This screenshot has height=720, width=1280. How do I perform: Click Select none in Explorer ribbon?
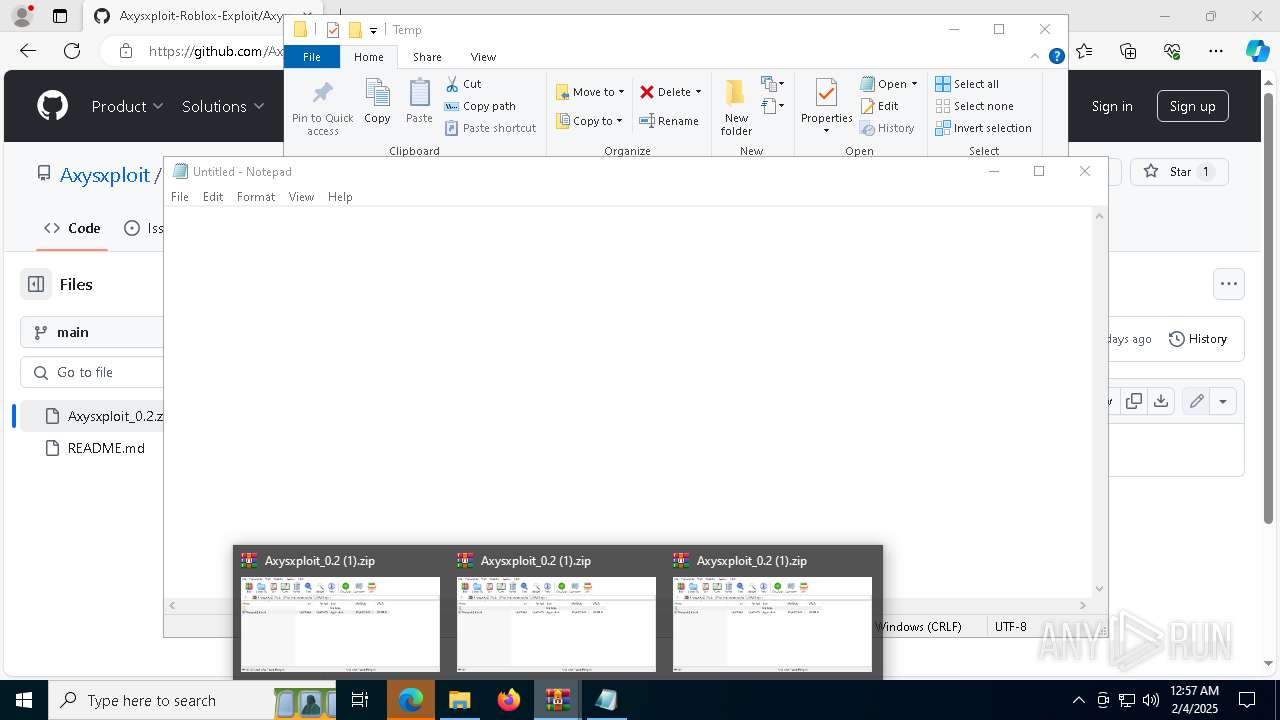coord(974,106)
